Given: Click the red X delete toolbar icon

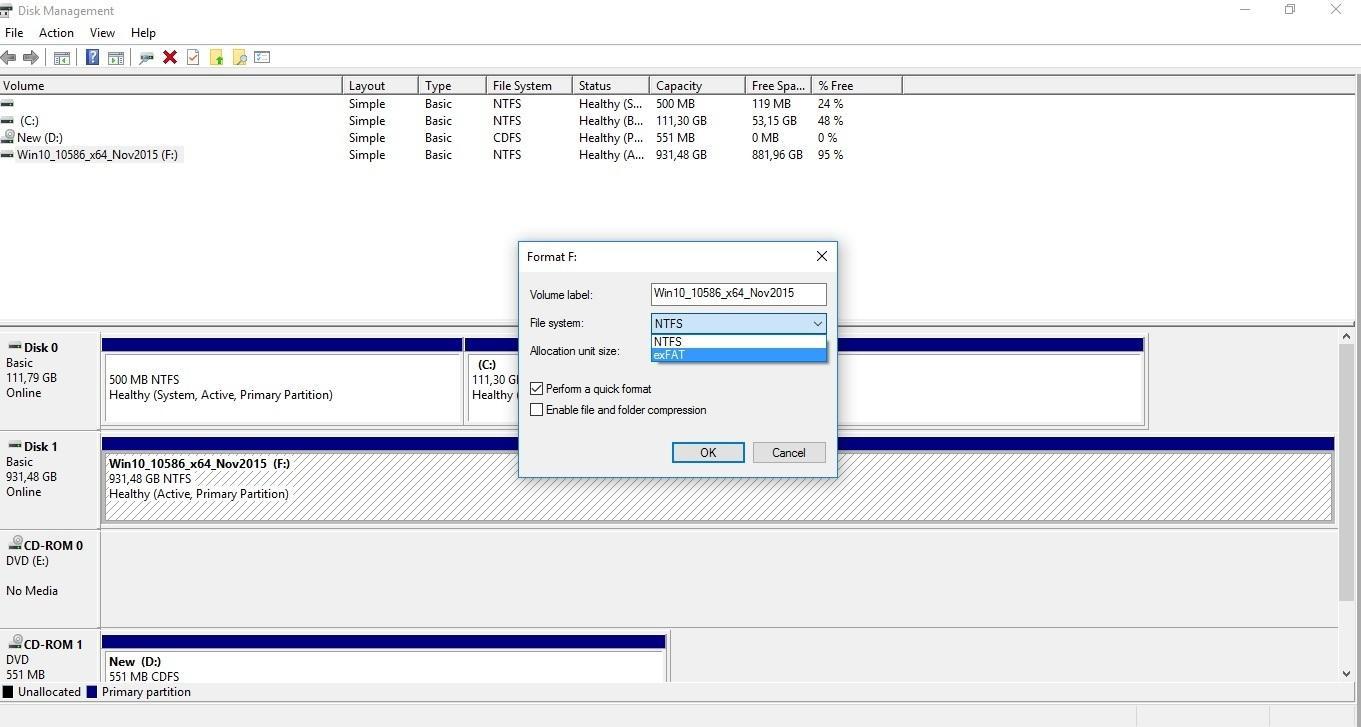Looking at the screenshot, I should click(x=170, y=58).
